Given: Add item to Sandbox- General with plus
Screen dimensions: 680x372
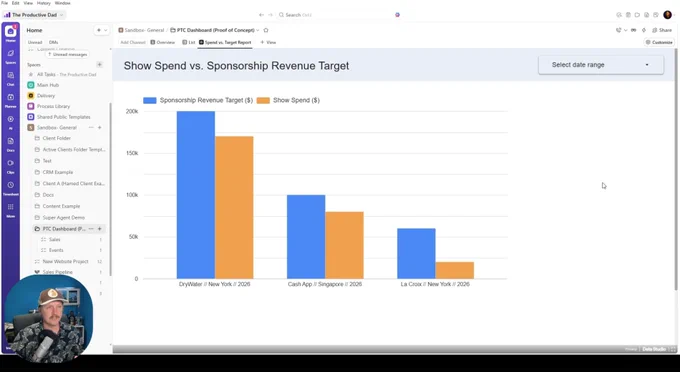Looking at the screenshot, I should point(100,127).
